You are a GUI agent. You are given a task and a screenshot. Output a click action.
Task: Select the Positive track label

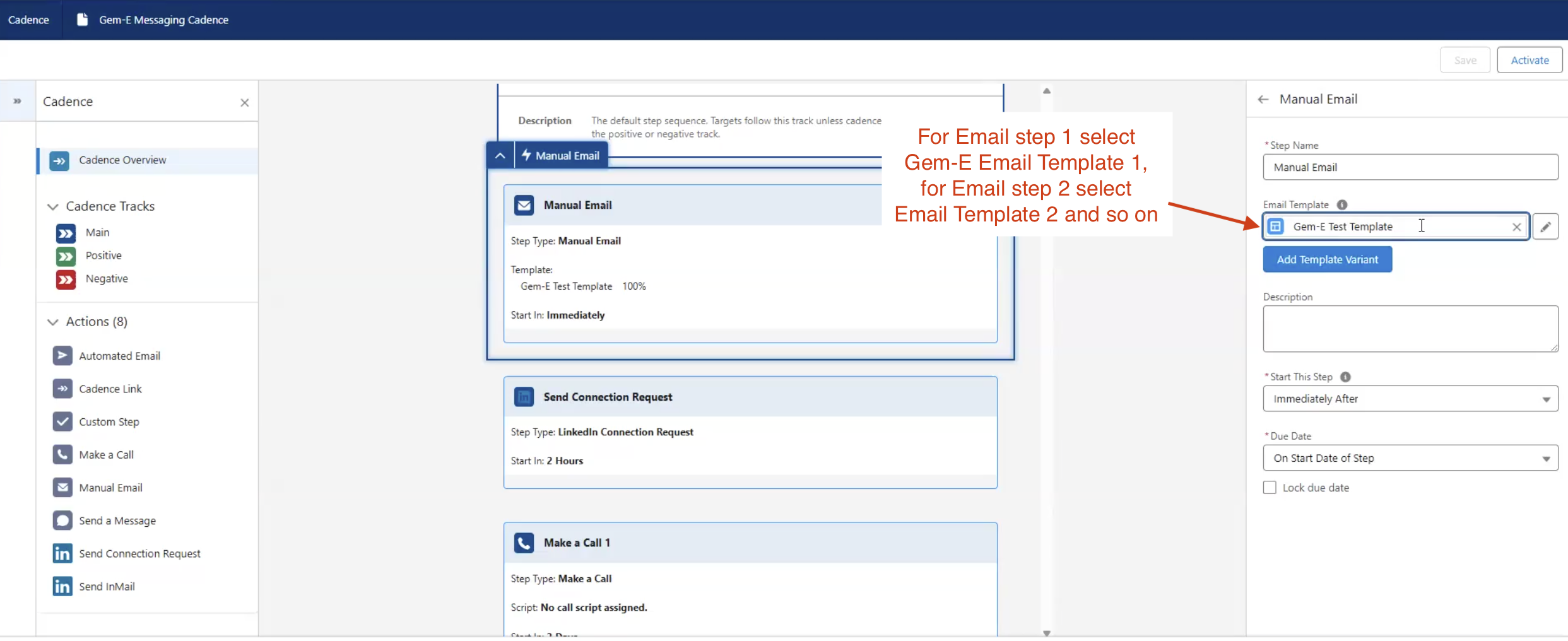tap(103, 256)
